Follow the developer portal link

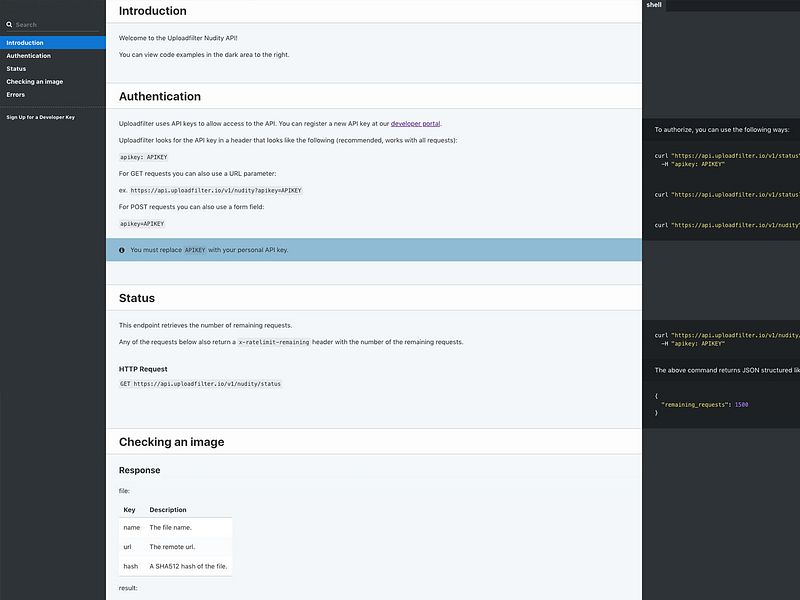[x=415, y=123]
